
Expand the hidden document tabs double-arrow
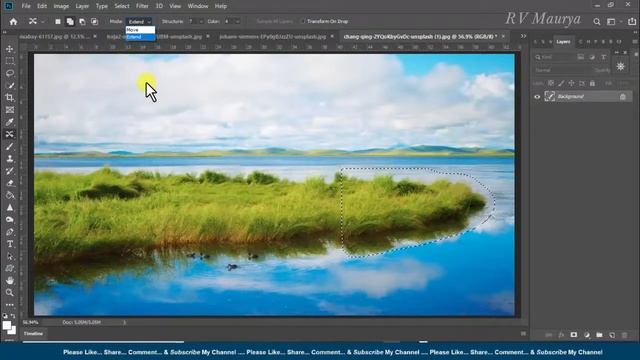[523, 36]
